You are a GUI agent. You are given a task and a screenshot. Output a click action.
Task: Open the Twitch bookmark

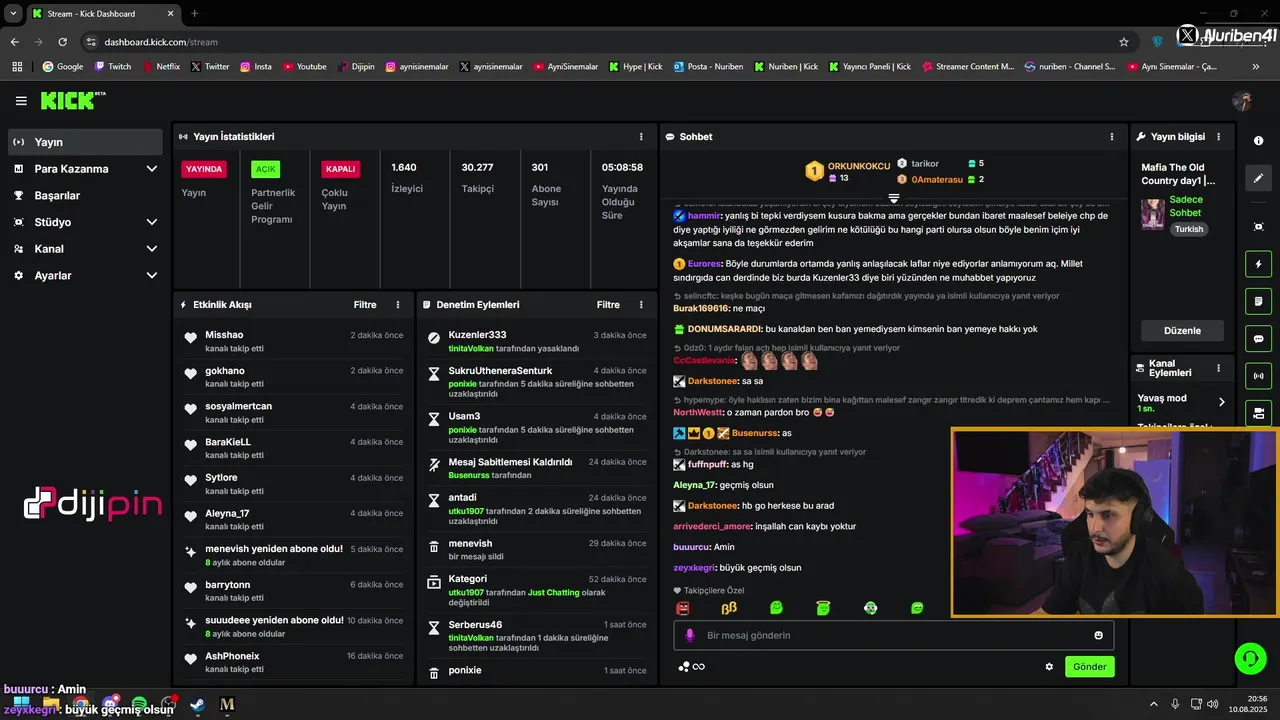(113, 67)
